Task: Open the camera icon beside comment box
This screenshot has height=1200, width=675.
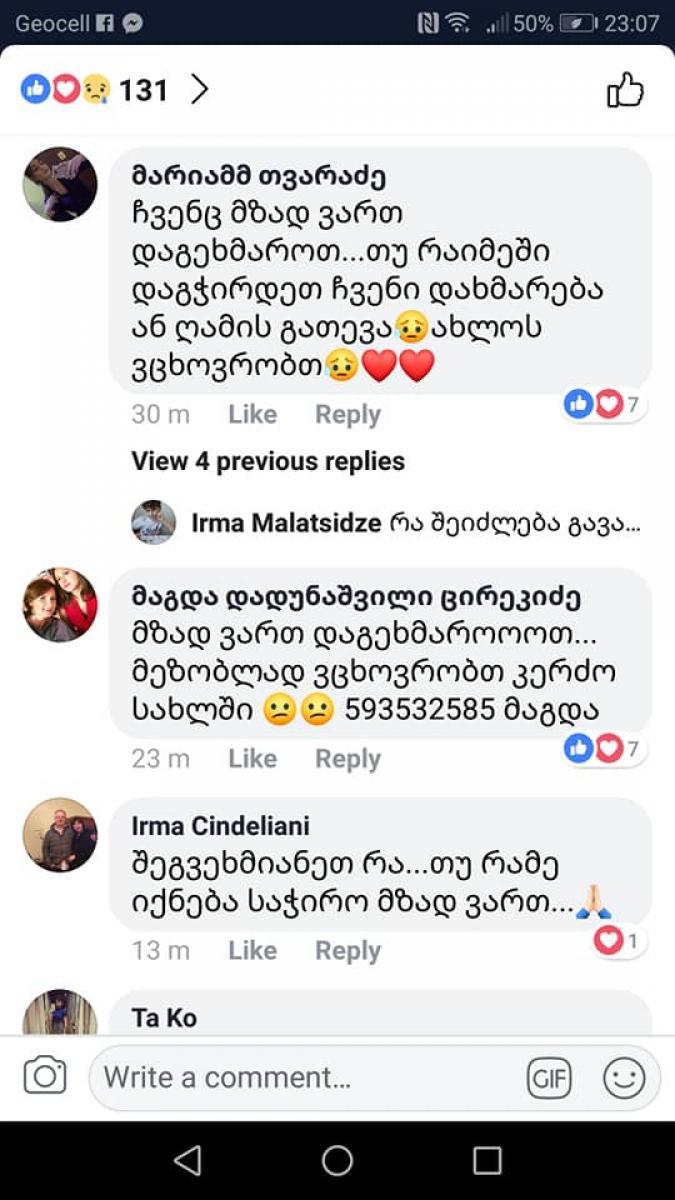Action: point(45,1077)
